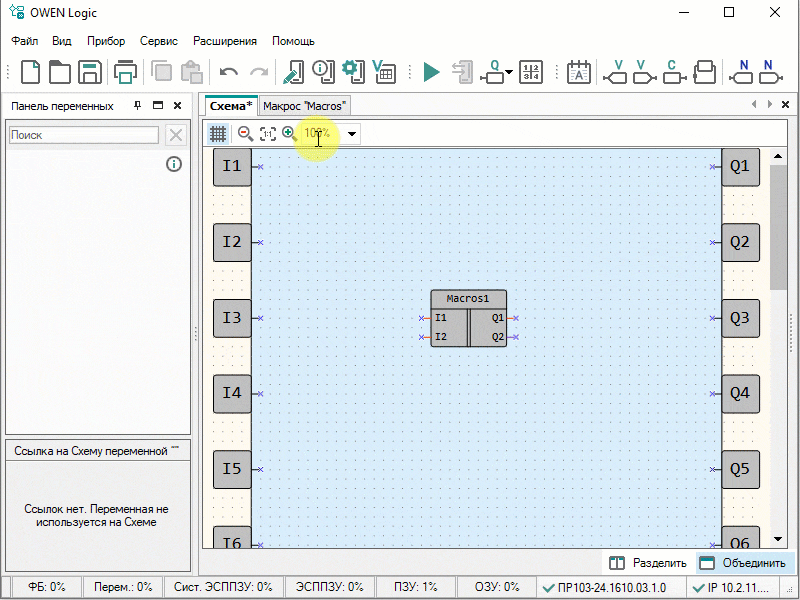Click the project information icon
Image resolution: width=800 pixels, height=600 pixels.
point(322,70)
